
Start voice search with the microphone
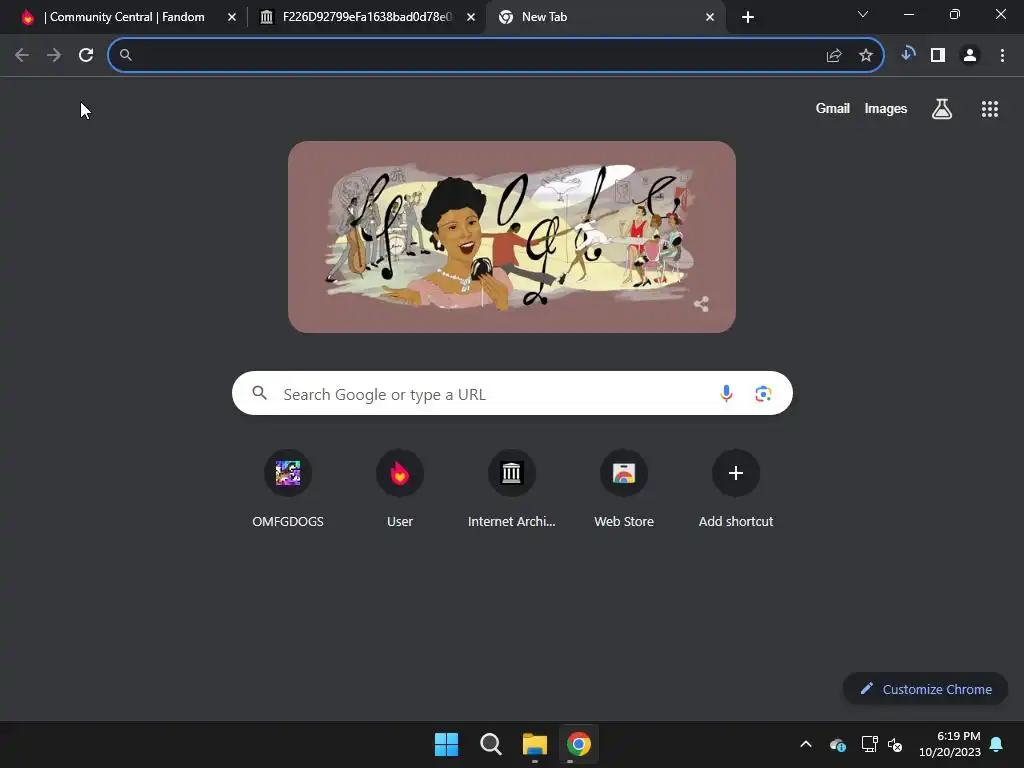click(x=726, y=393)
